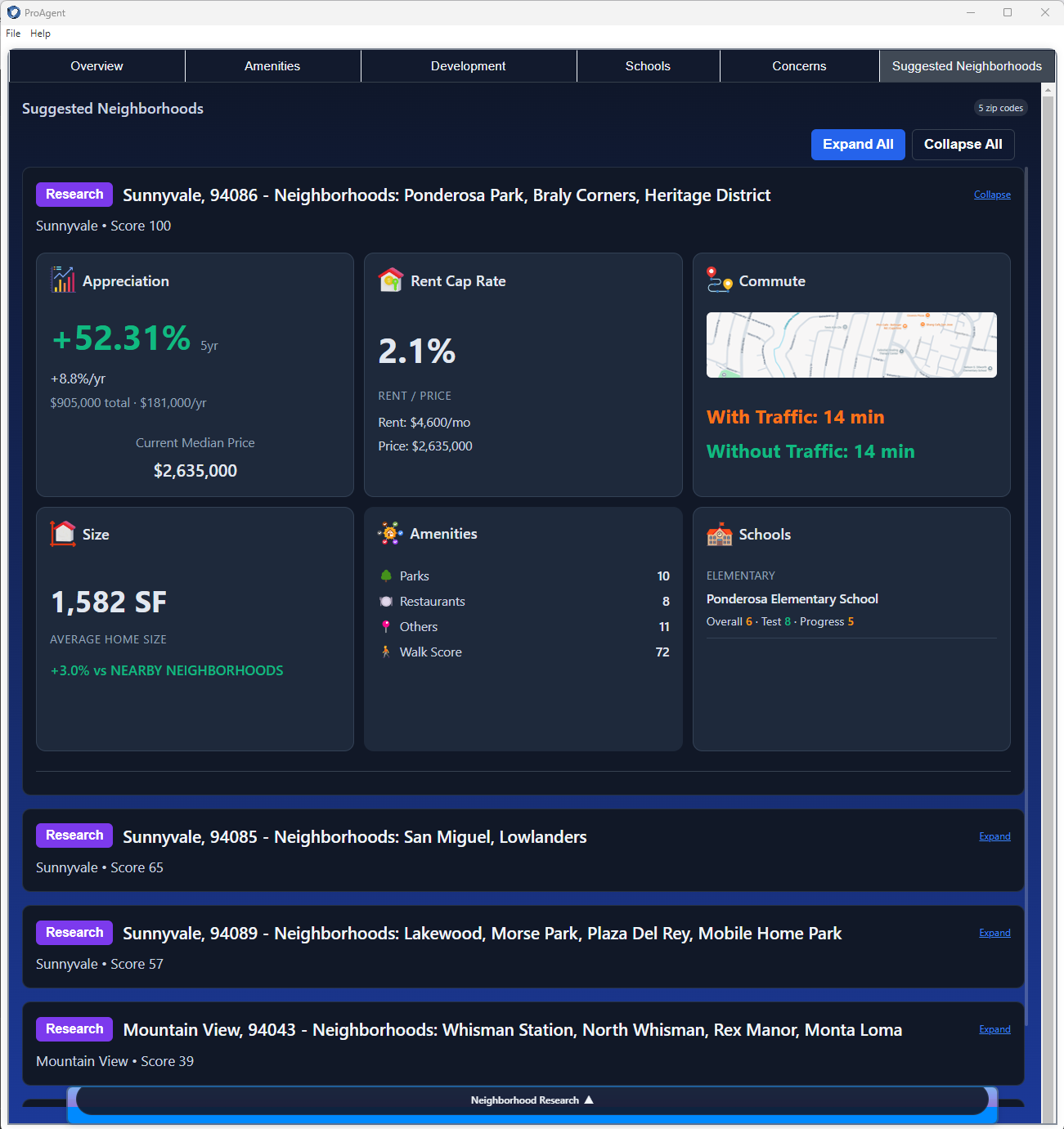Expand the Mountain View 94043 card
The width and height of the screenshot is (1064, 1129).
click(994, 1028)
